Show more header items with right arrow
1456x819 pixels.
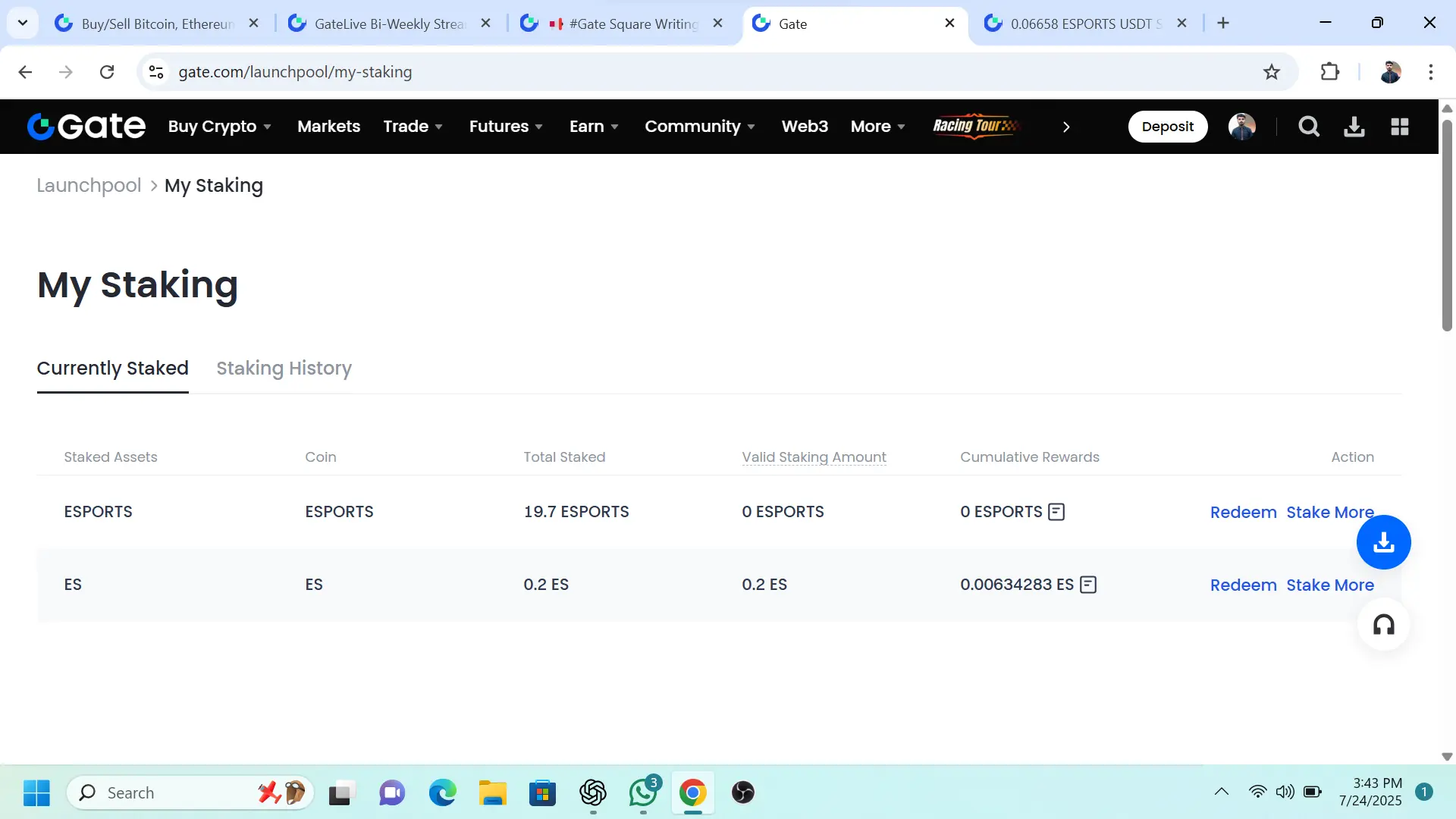(1066, 127)
